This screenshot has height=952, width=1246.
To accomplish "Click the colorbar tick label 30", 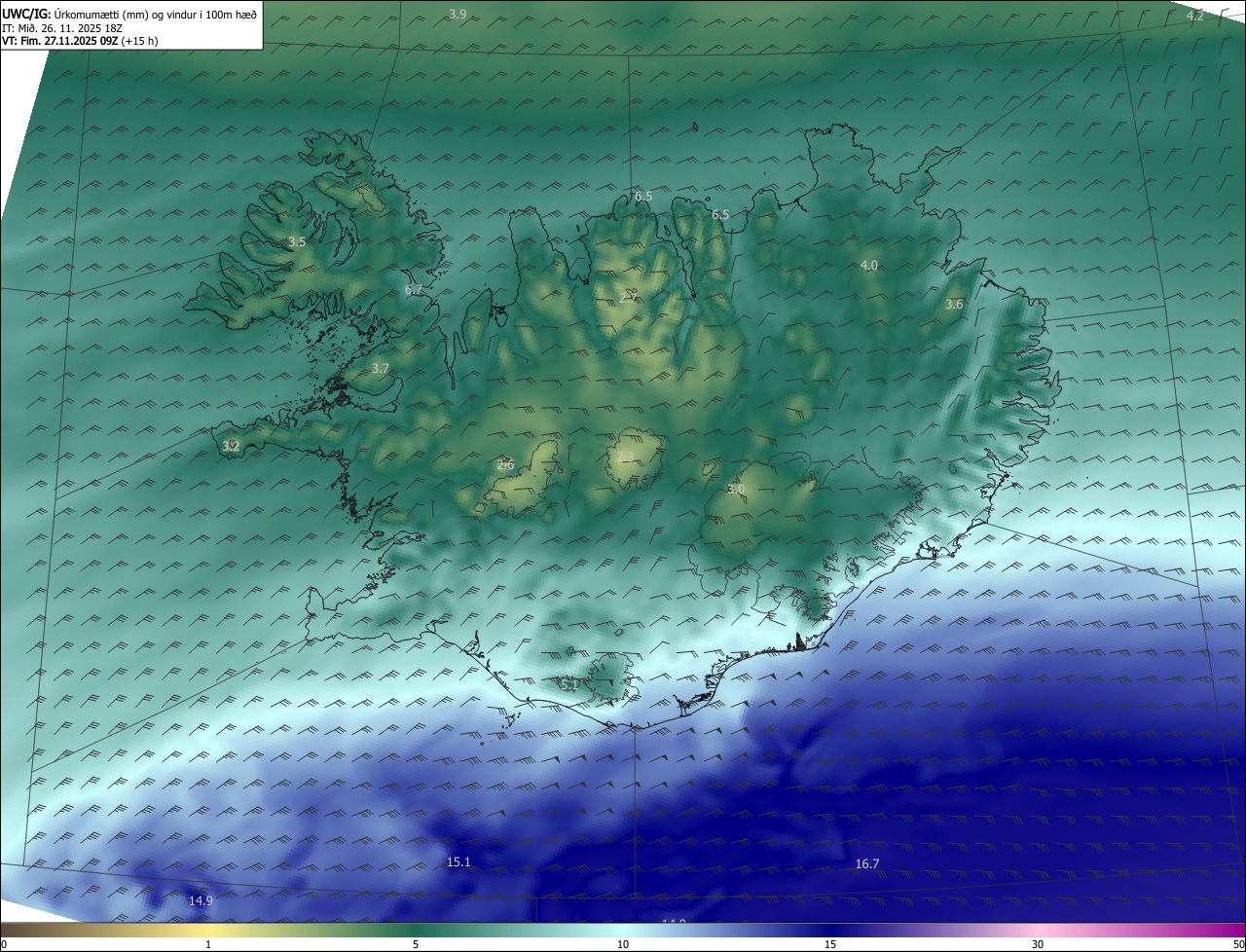I will point(1038,944).
